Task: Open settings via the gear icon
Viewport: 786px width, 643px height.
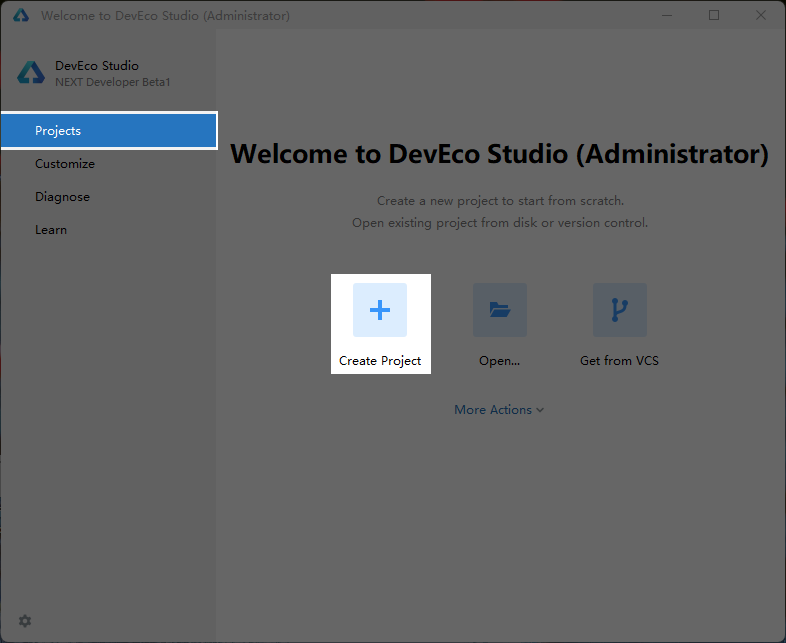Action: click(x=25, y=621)
